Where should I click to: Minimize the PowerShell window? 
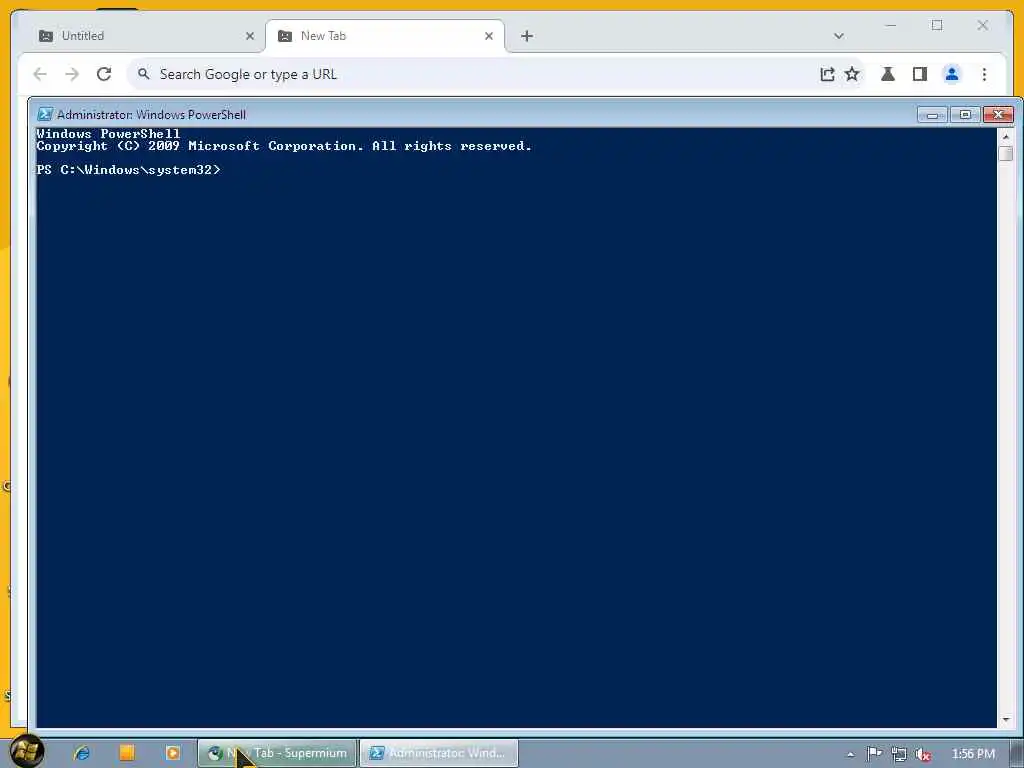point(932,115)
